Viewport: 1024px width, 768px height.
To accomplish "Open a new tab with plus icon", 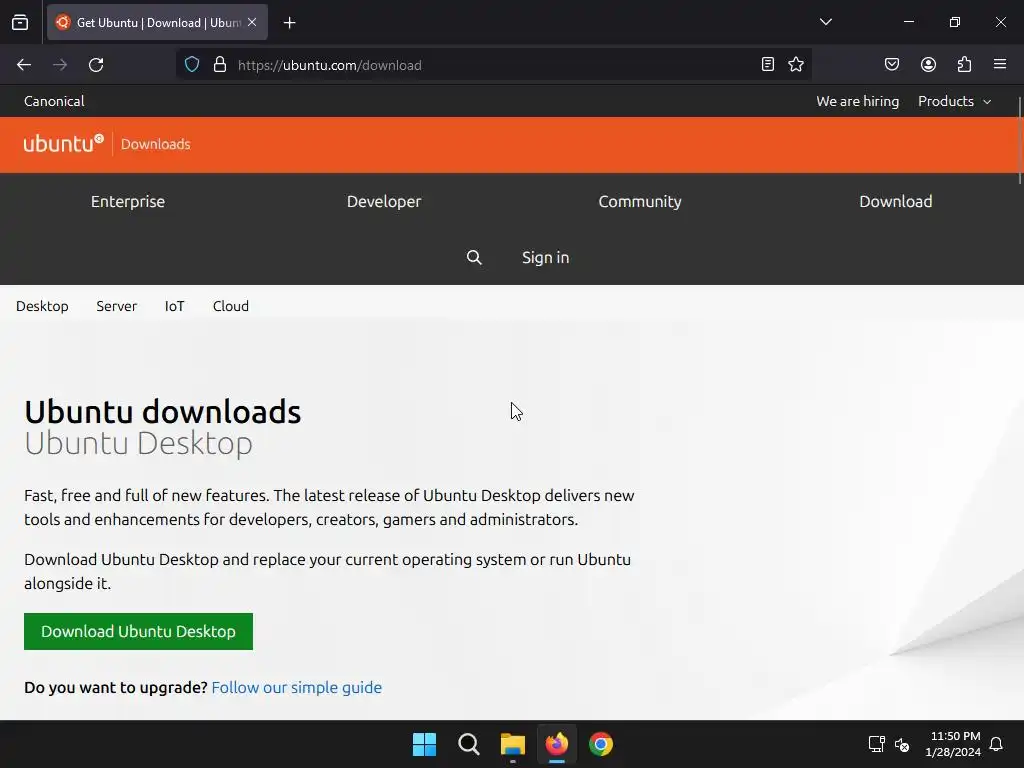I will [x=289, y=23].
